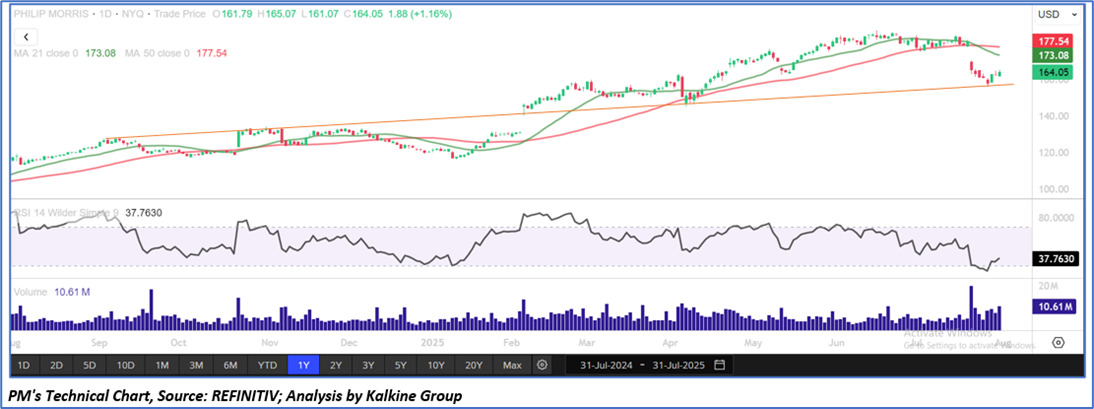Select the 10Y range tab

[438, 365]
